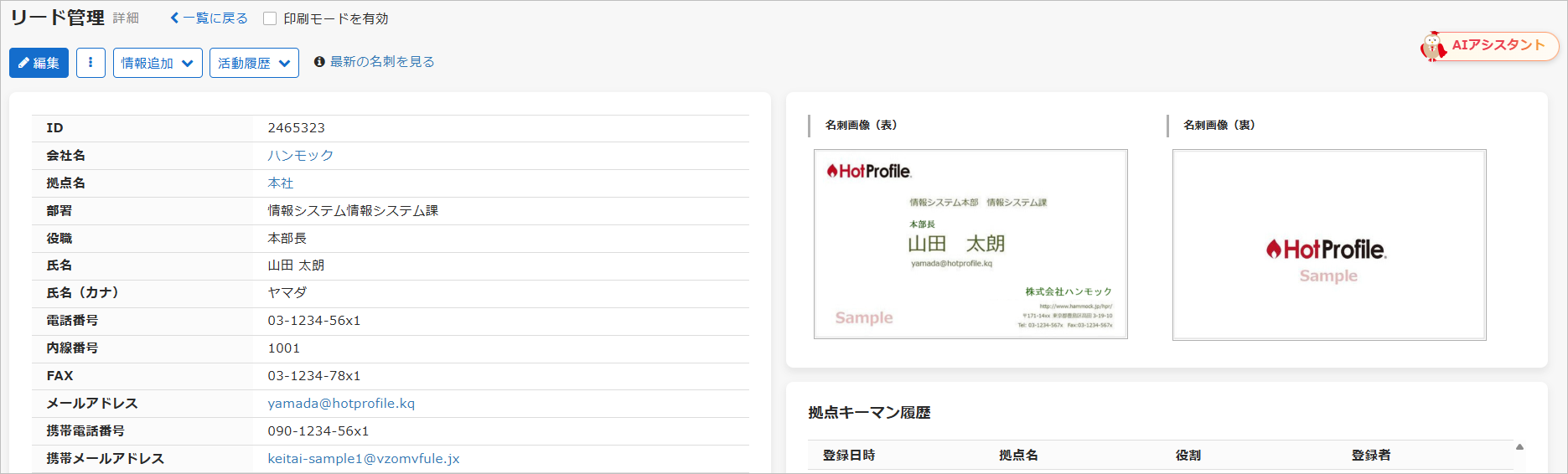Click the yamada@hotprofile.kq email link
This screenshot has width=1568, height=474.
click(341, 404)
